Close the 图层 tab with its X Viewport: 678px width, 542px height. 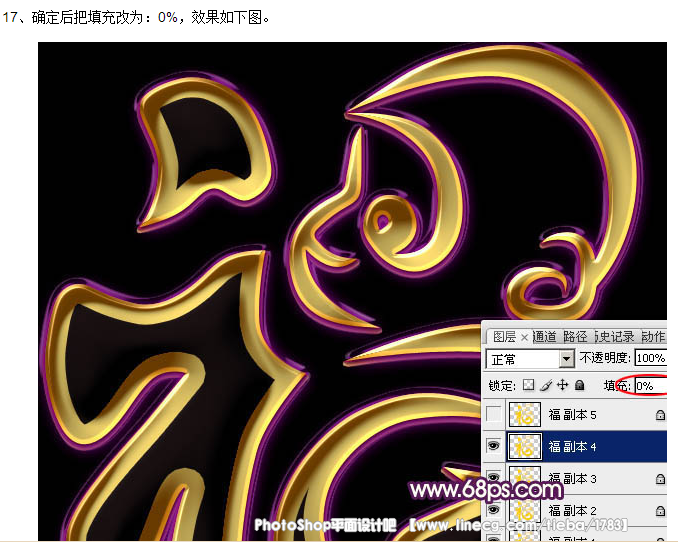524,337
